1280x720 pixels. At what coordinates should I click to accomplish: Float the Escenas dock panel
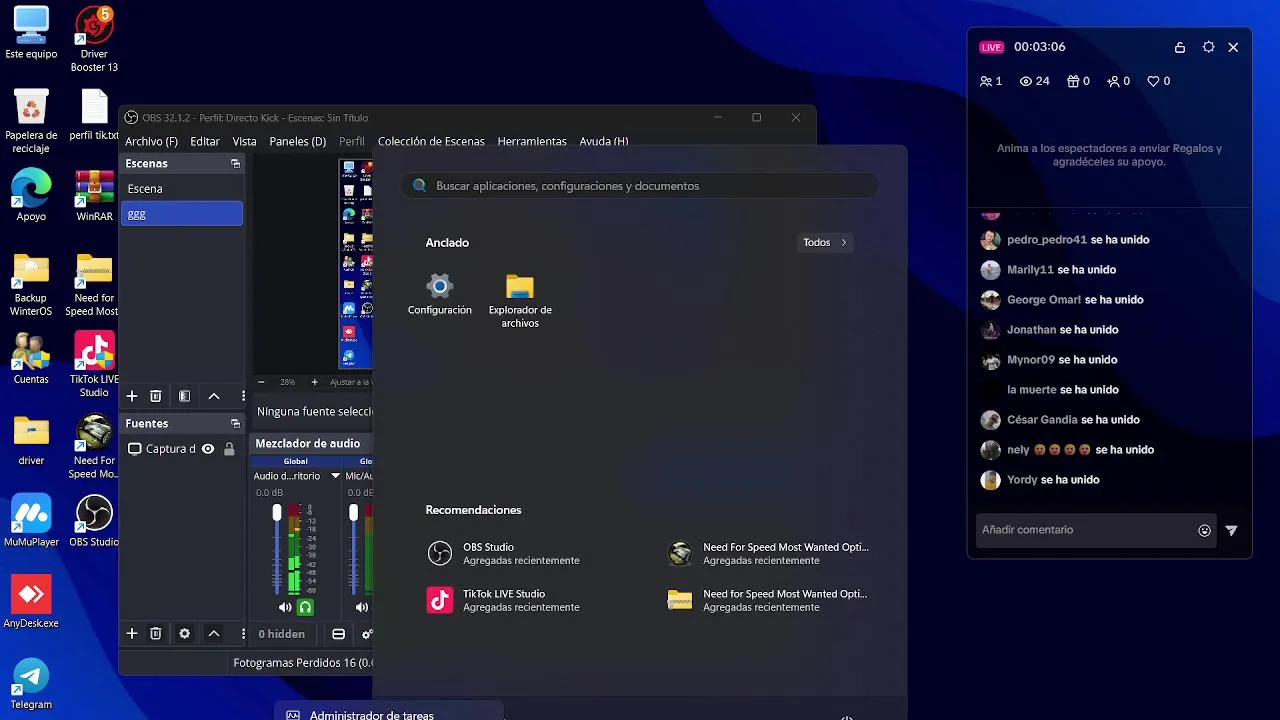pyautogui.click(x=235, y=164)
